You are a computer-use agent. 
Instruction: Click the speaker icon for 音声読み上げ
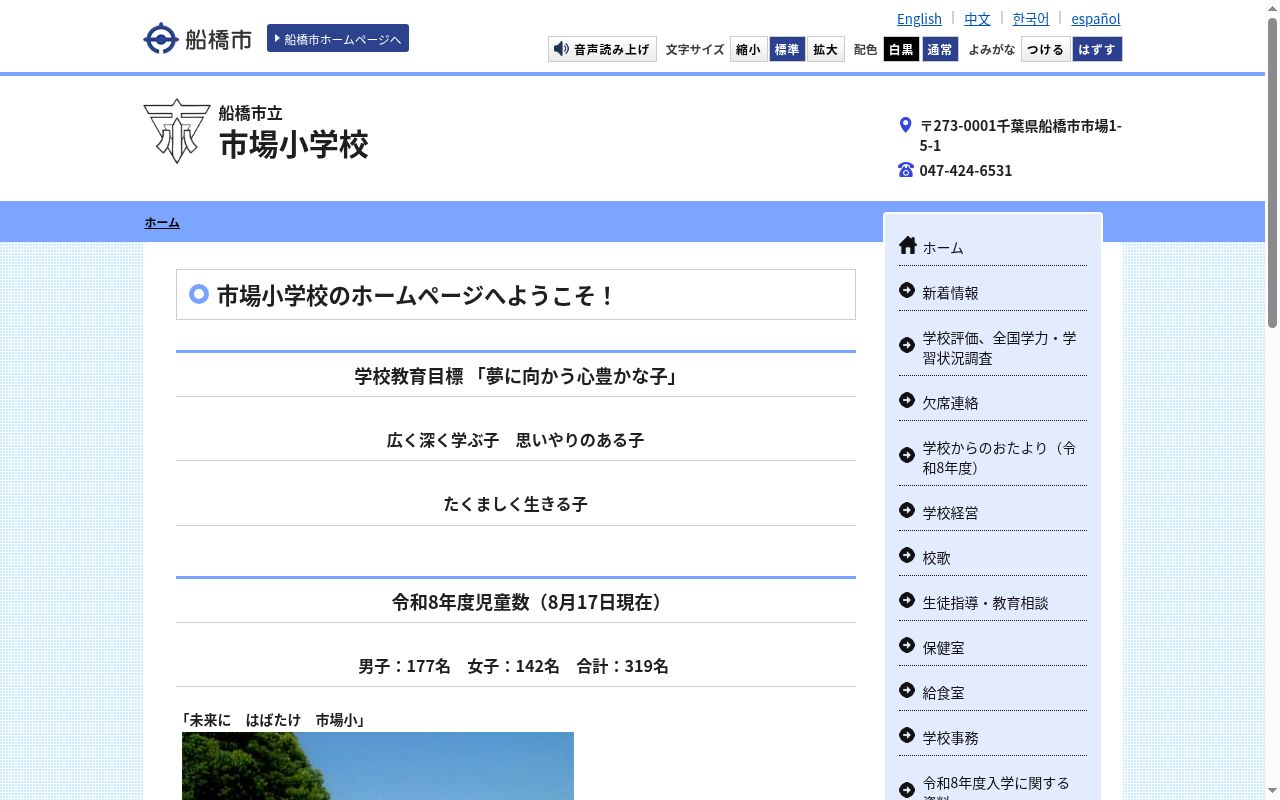click(x=561, y=49)
